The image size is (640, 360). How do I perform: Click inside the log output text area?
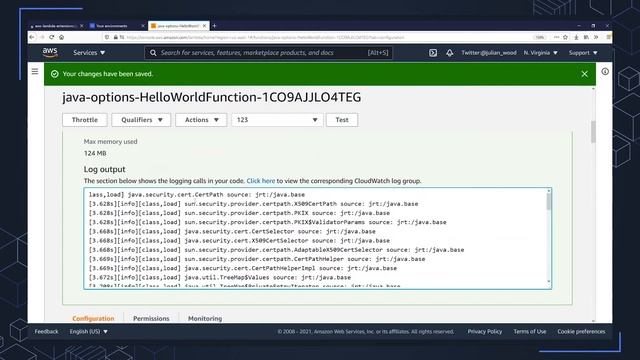[318, 239]
